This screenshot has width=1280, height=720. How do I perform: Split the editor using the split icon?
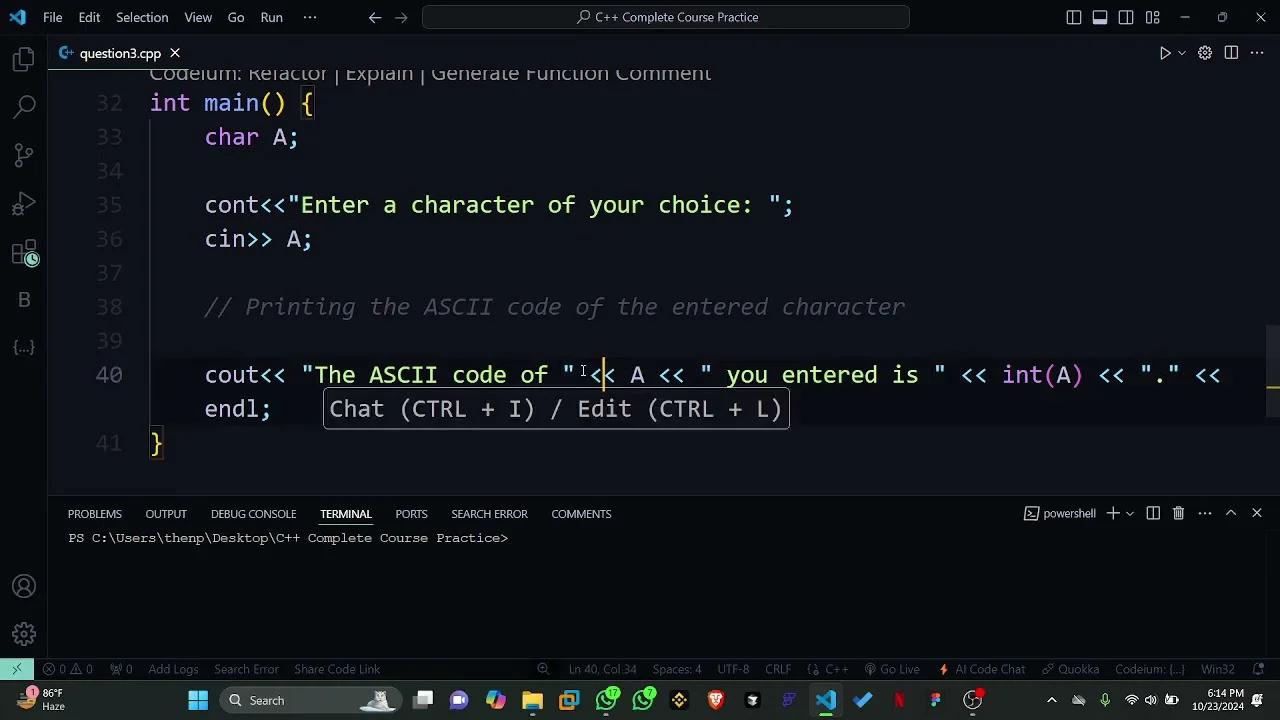1231,53
